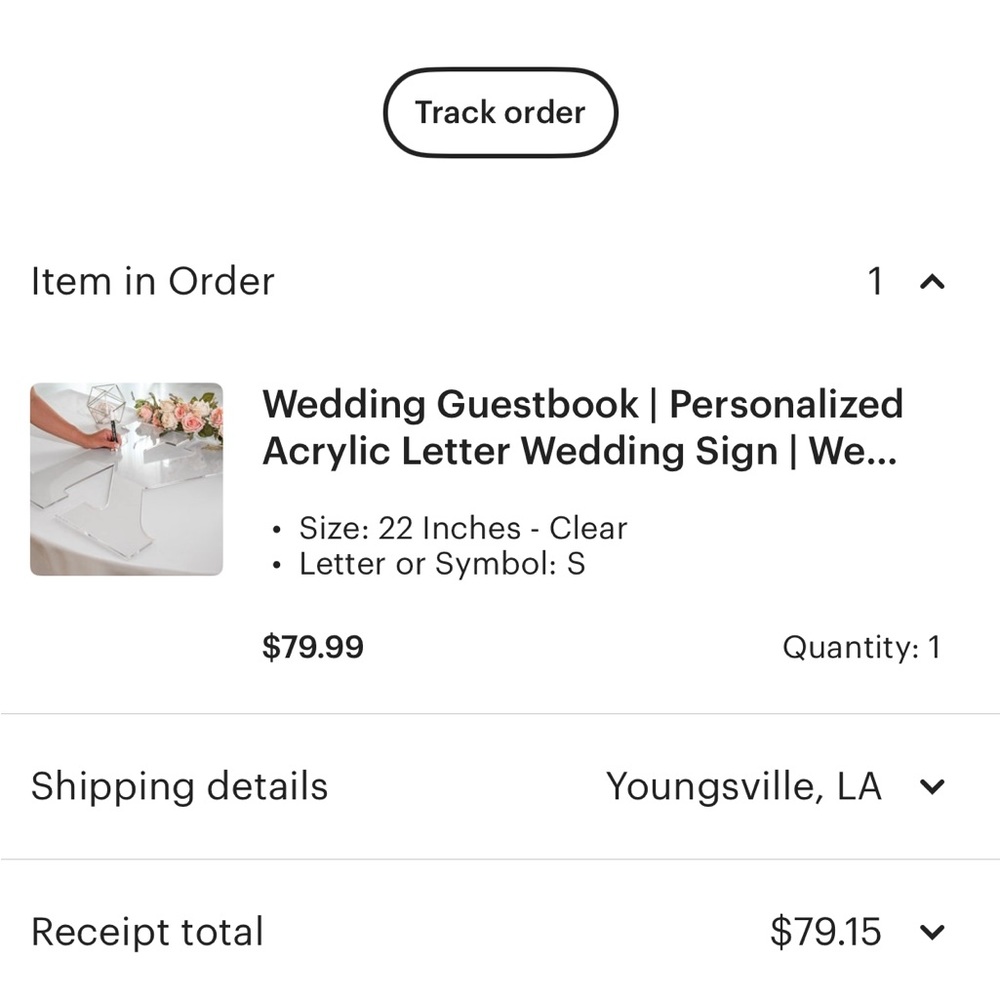Click the chevron beside Receipt total
1000x1000 pixels.
933,932
